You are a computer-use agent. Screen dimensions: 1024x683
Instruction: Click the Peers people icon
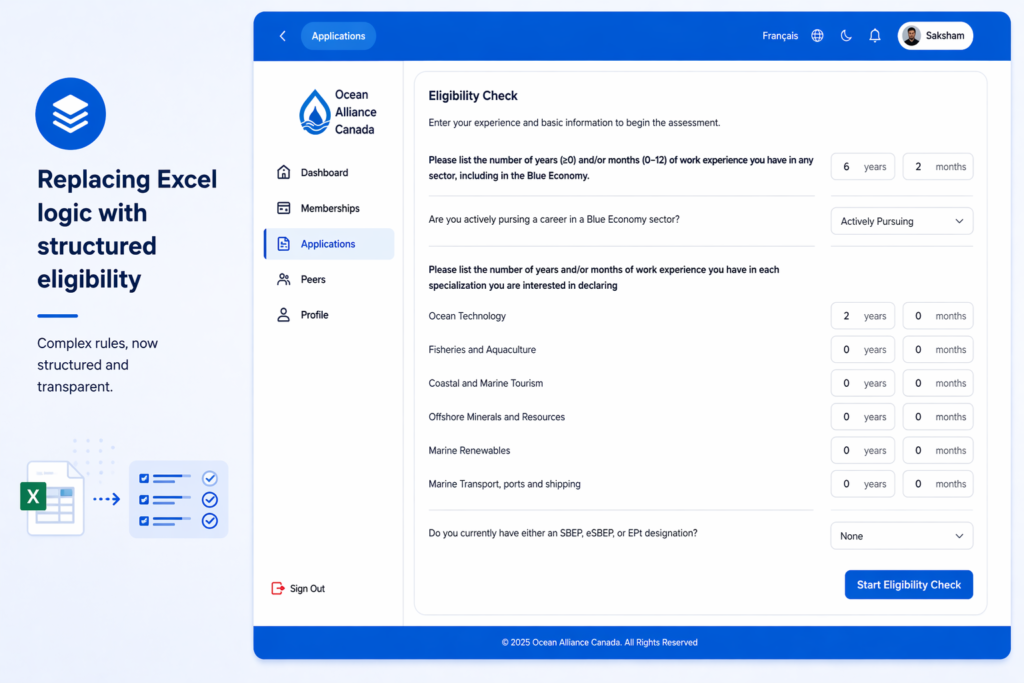(x=283, y=279)
